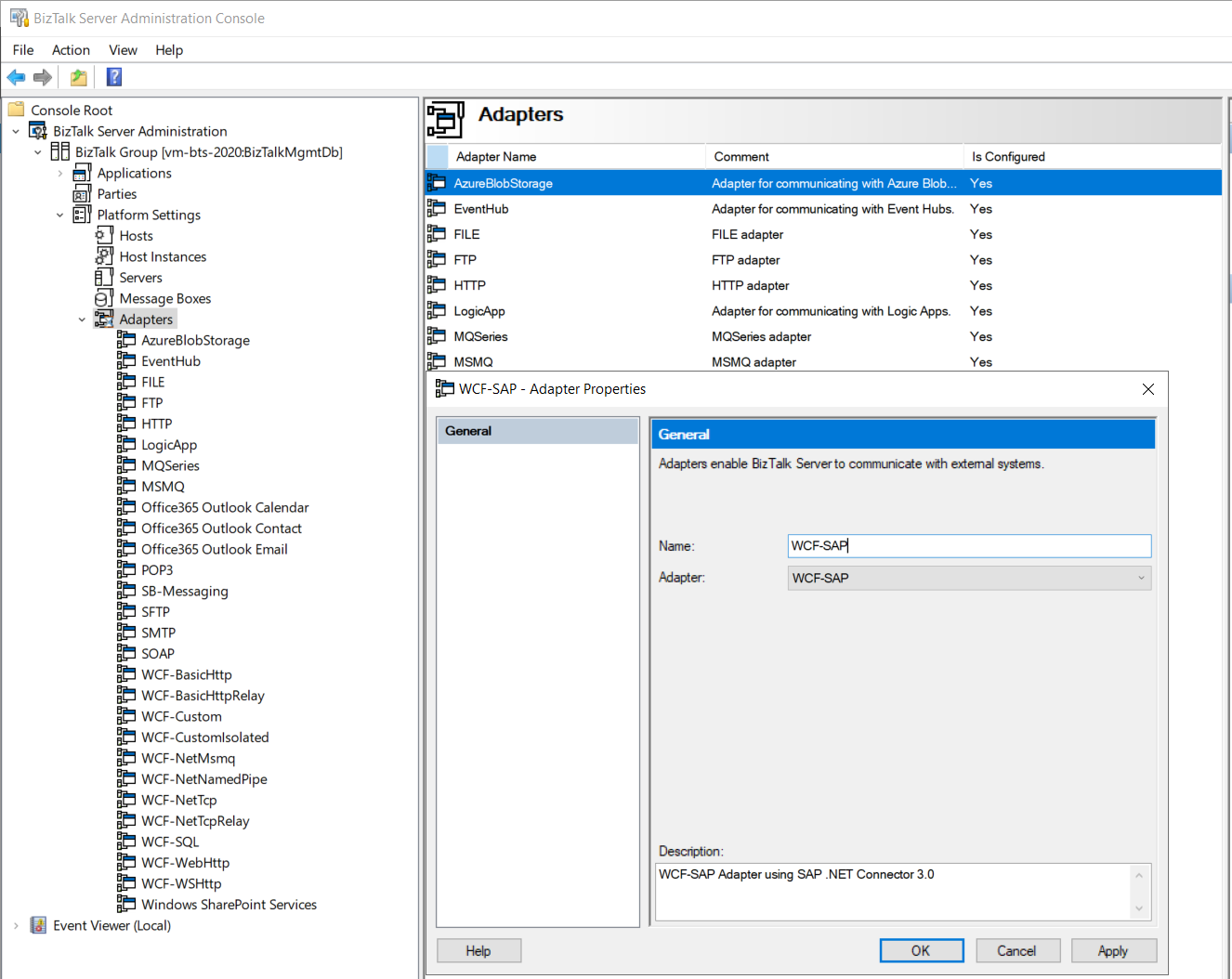Click the EventHub adapter icon in list
Image resolution: width=1232 pixels, height=979 pixels.
tap(437, 208)
